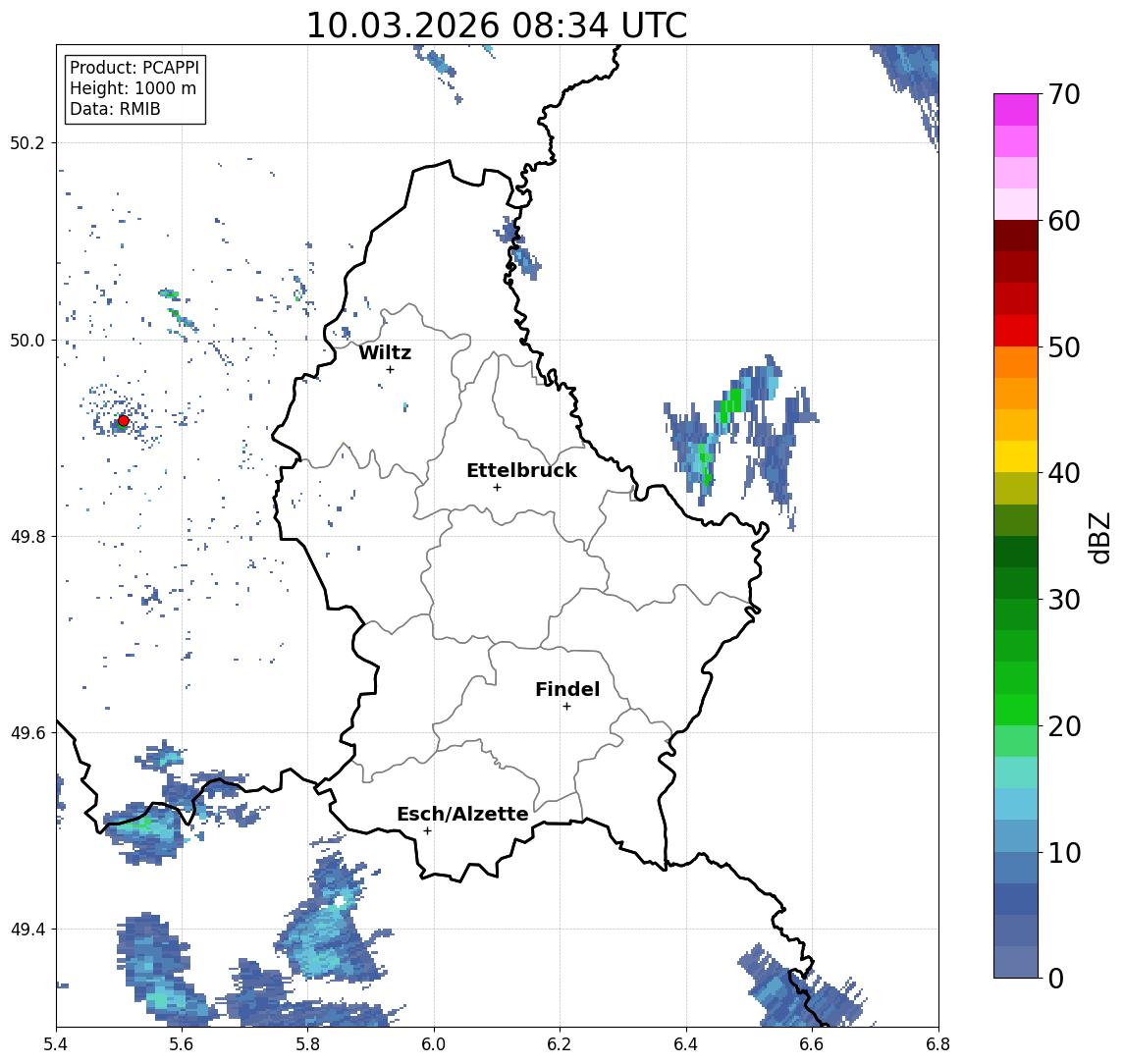The image size is (1124, 1064).
Task: Click the Findel station plus marker
Action: 566,707
